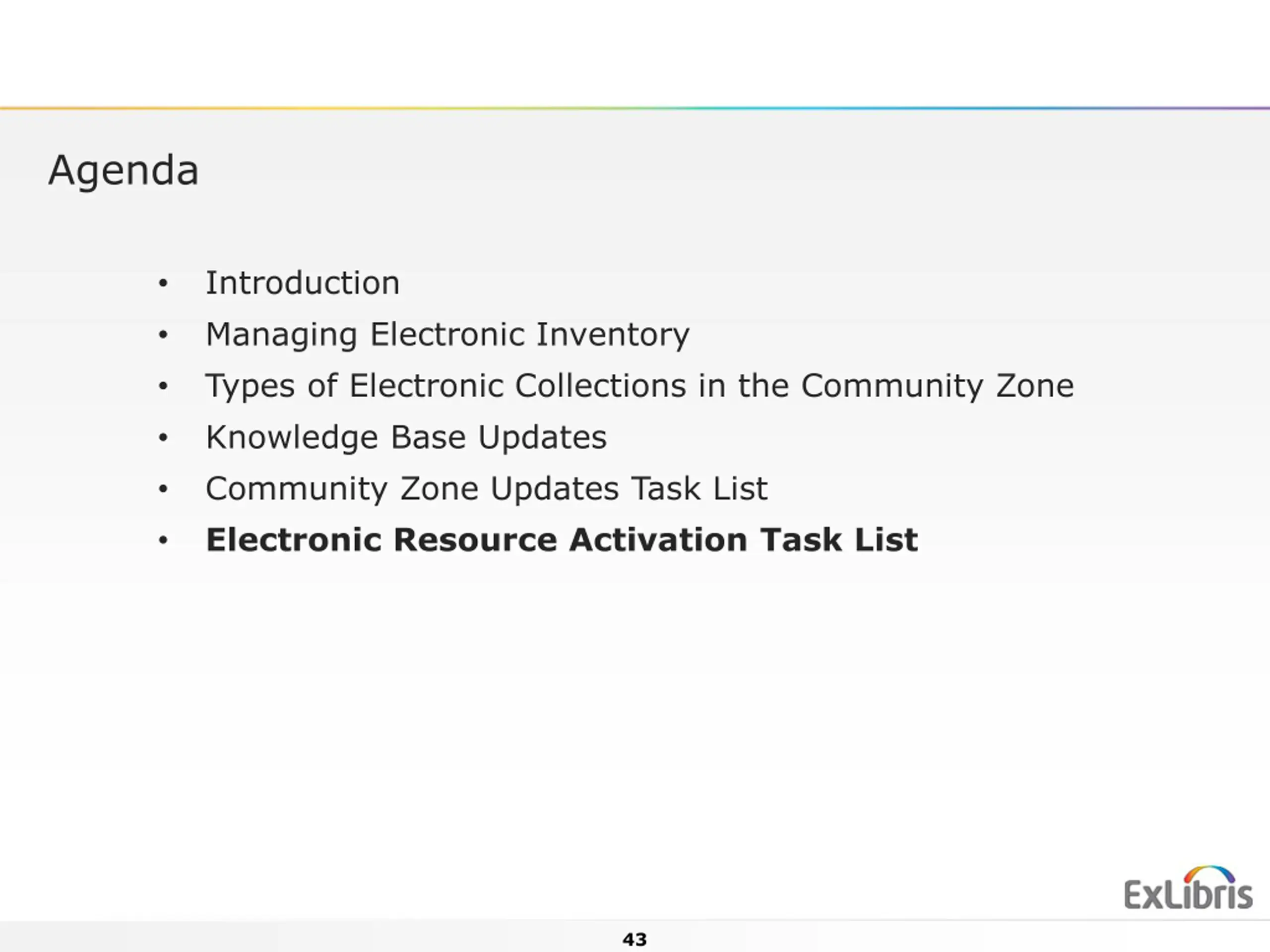Open the Introduction agenda item
Image resolution: width=1270 pixels, height=952 pixels.
[x=303, y=283]
